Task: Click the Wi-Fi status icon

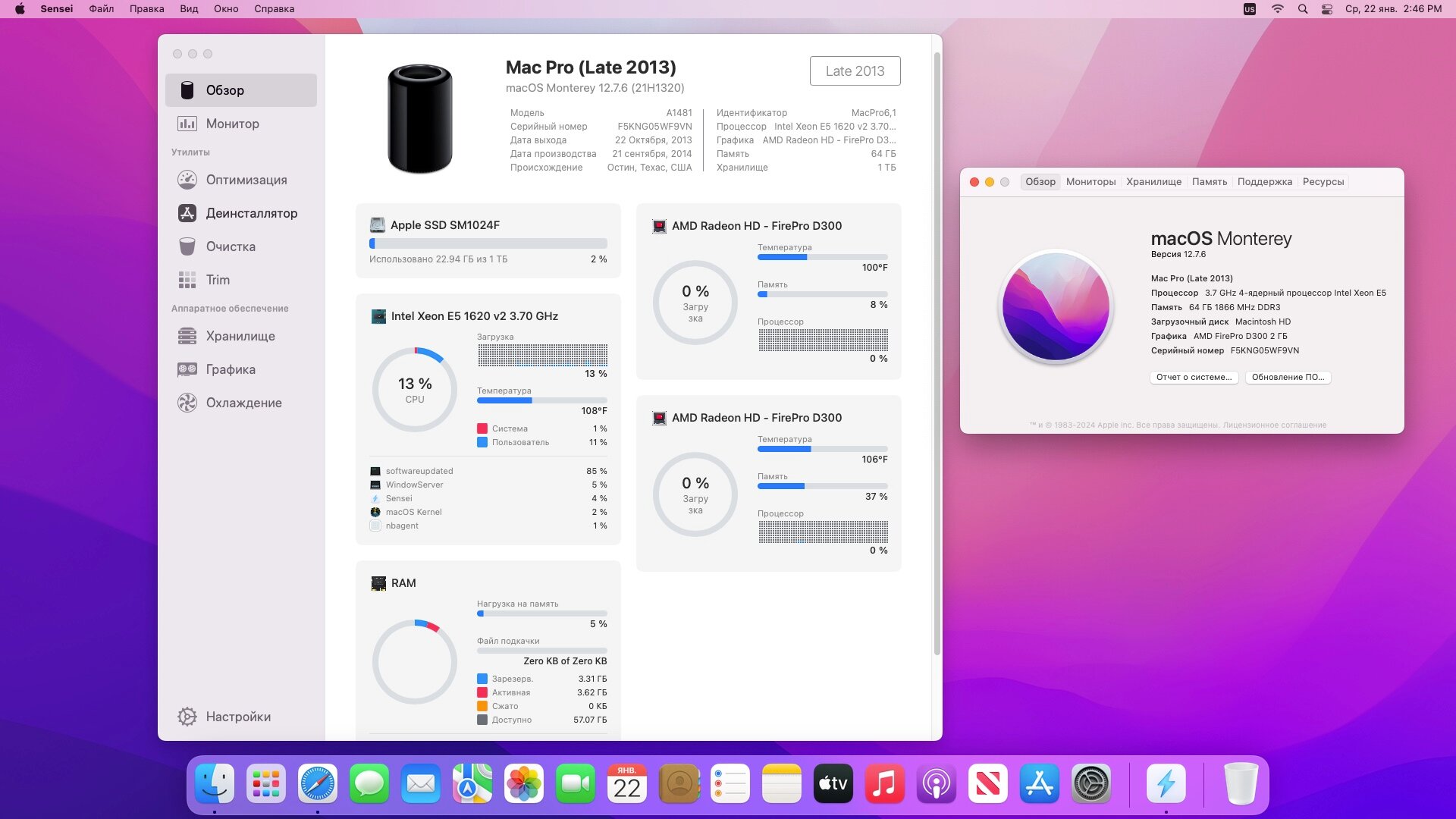Action: [x=1277, y=9]
